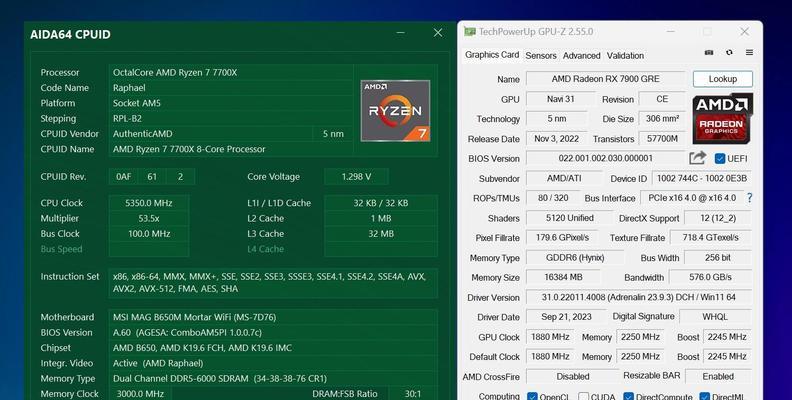The width and height of the screenshot is (792, 400).
Task: Click the GPU Name field
Action: tap(606, 79)
